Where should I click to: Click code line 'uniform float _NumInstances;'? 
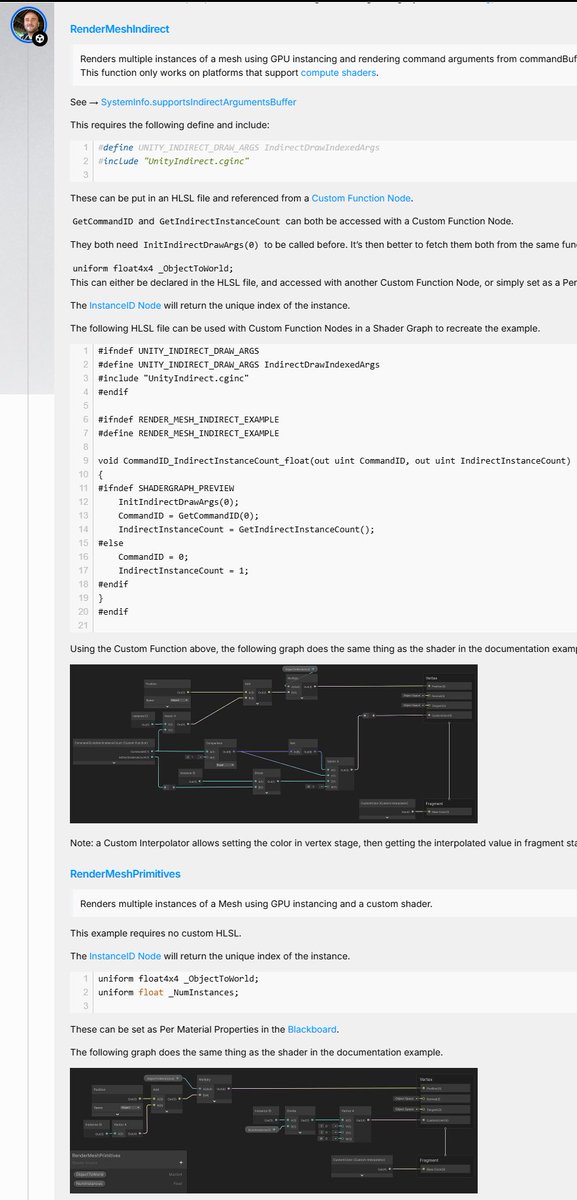coord(166,992)
